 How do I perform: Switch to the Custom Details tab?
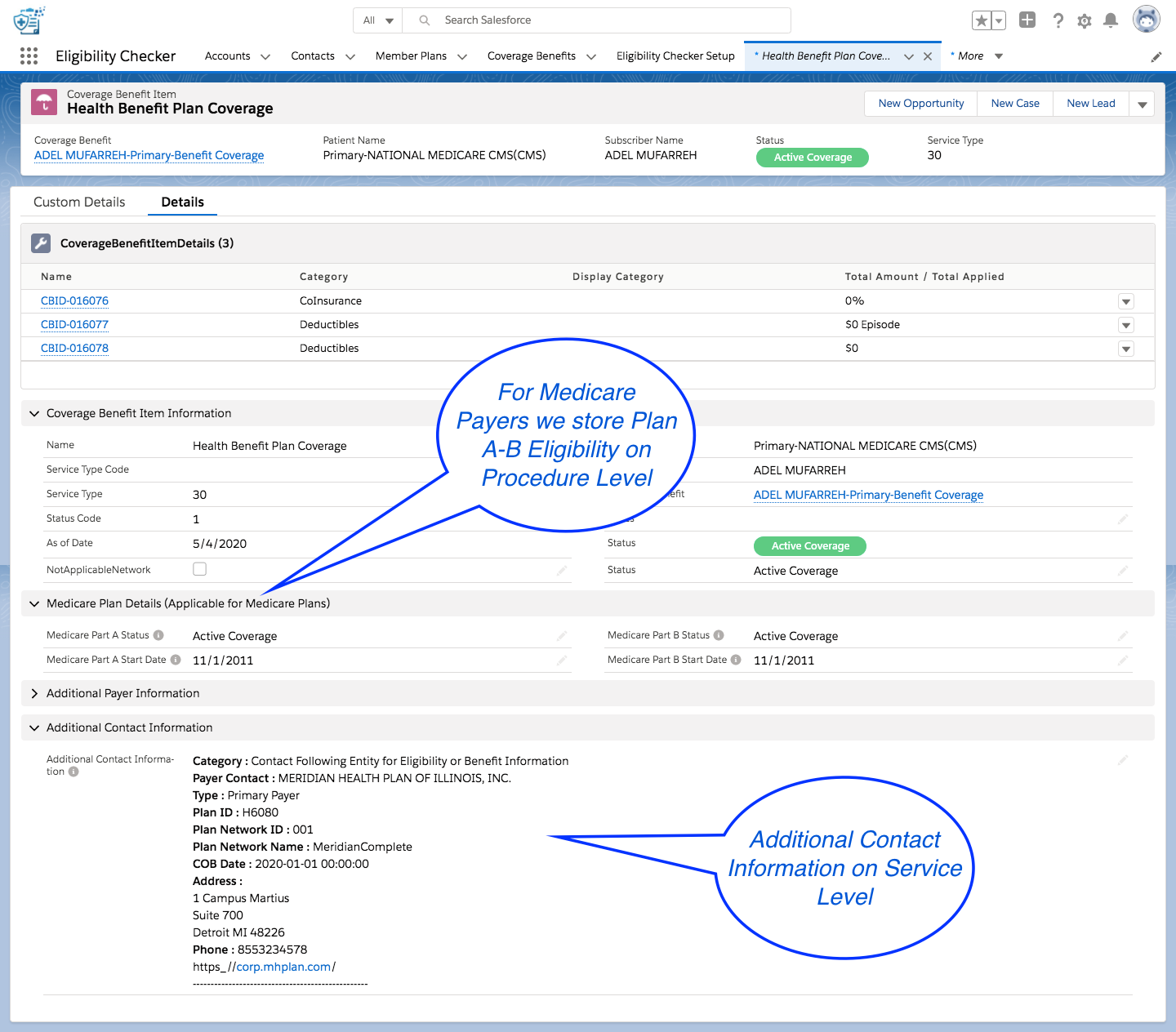79,202
